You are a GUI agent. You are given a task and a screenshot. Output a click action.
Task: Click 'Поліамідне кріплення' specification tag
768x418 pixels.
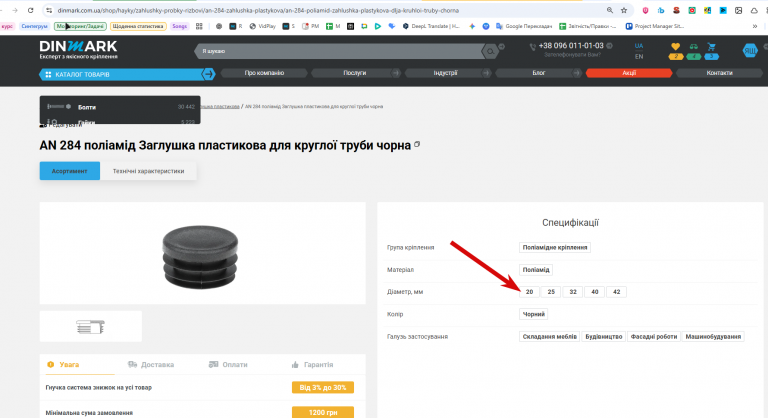point(554,247)
